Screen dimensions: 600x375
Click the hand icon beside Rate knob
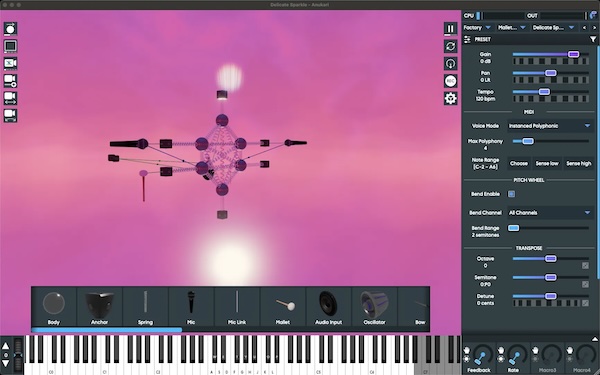(x=501, y=350)
